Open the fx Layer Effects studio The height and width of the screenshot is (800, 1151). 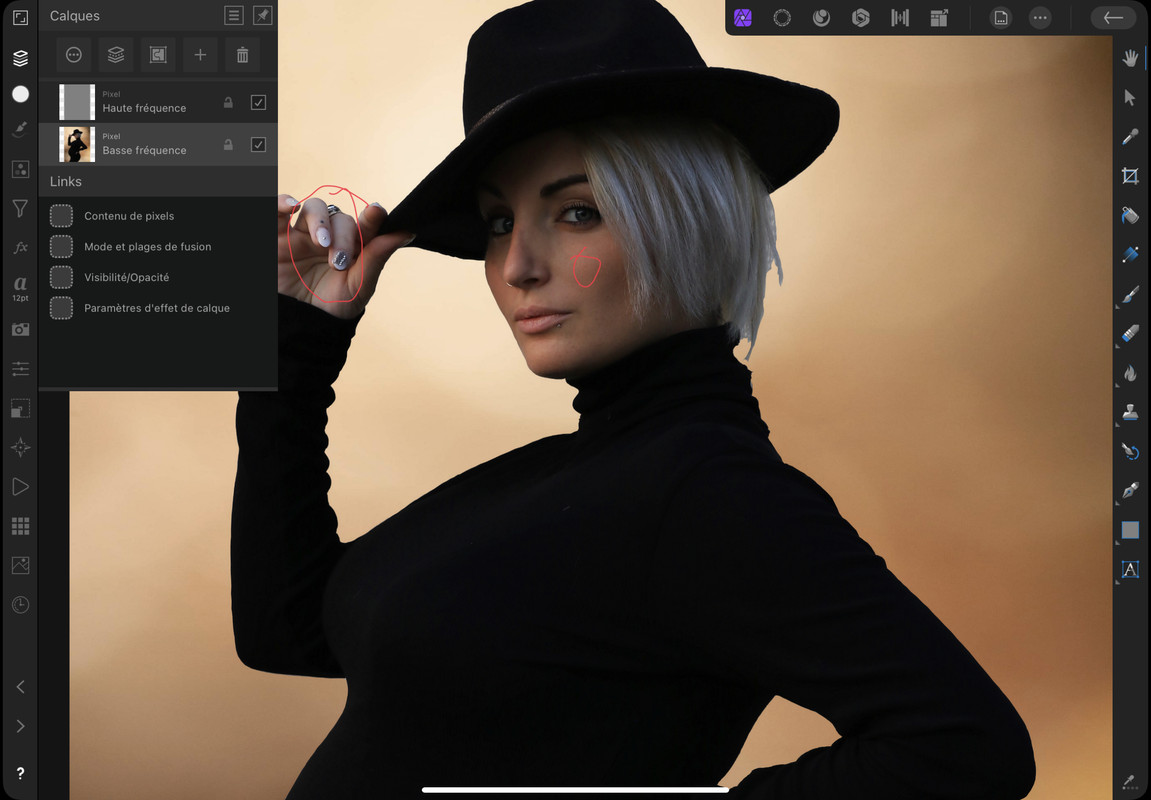tap(21, 247)
